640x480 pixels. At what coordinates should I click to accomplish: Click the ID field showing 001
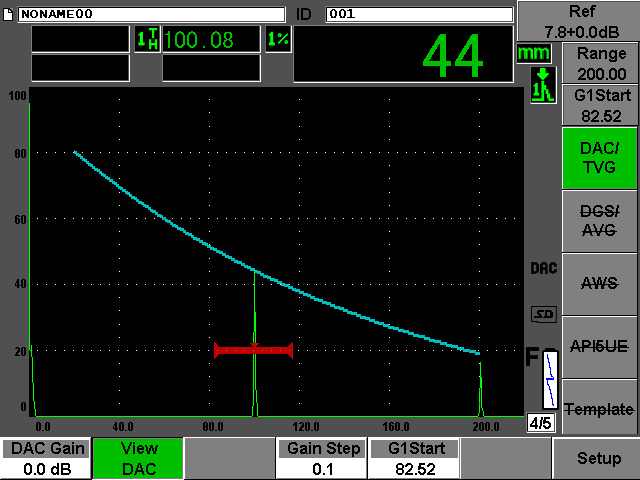(418, 13)
